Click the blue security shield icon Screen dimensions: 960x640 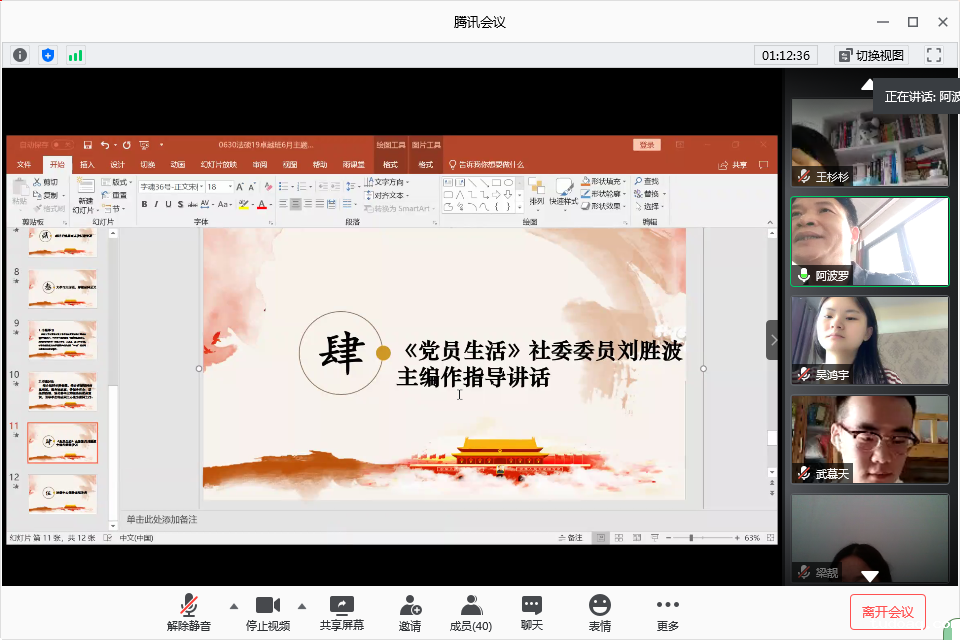(48, 55)
